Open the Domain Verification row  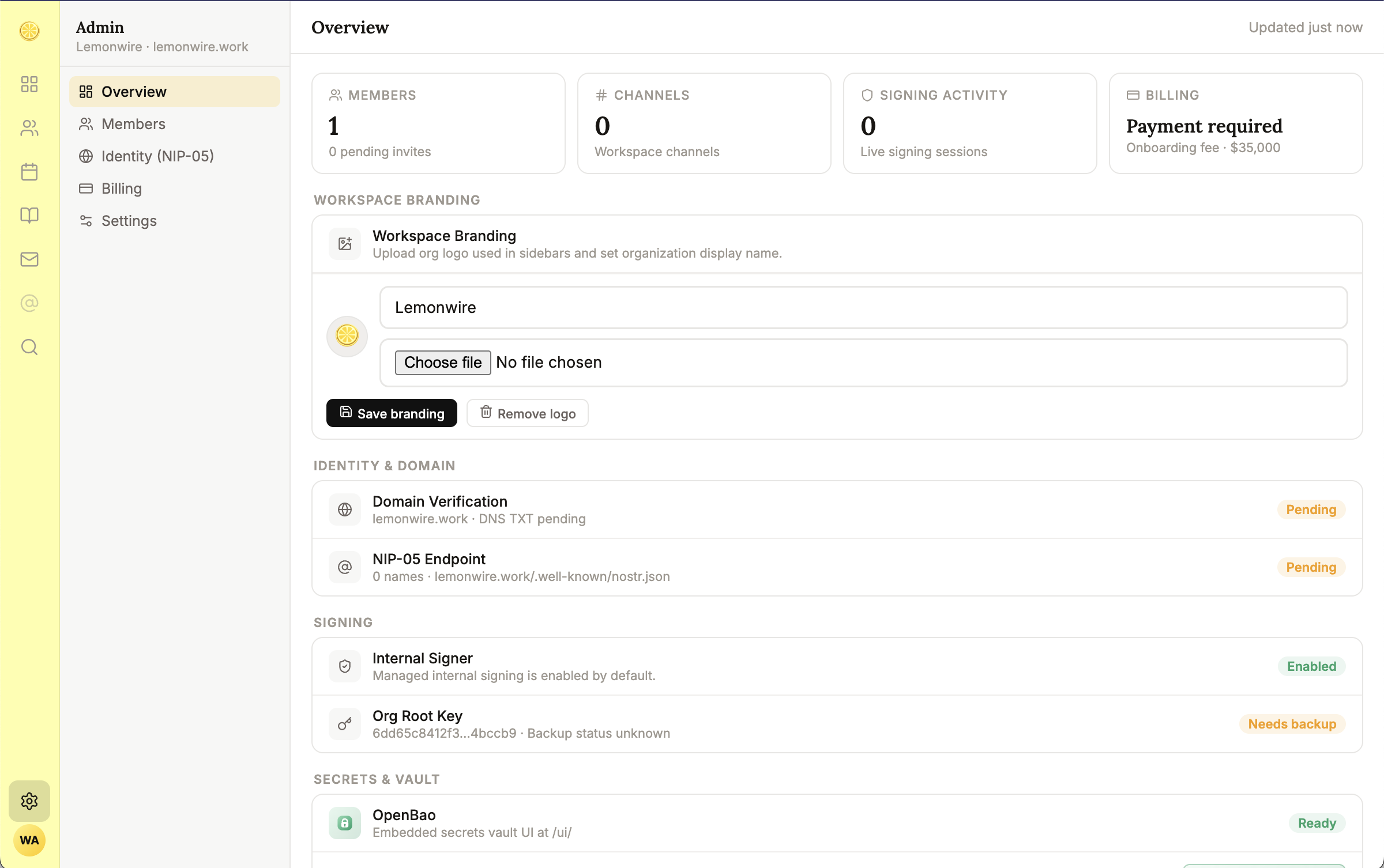(x=837, y=510)
